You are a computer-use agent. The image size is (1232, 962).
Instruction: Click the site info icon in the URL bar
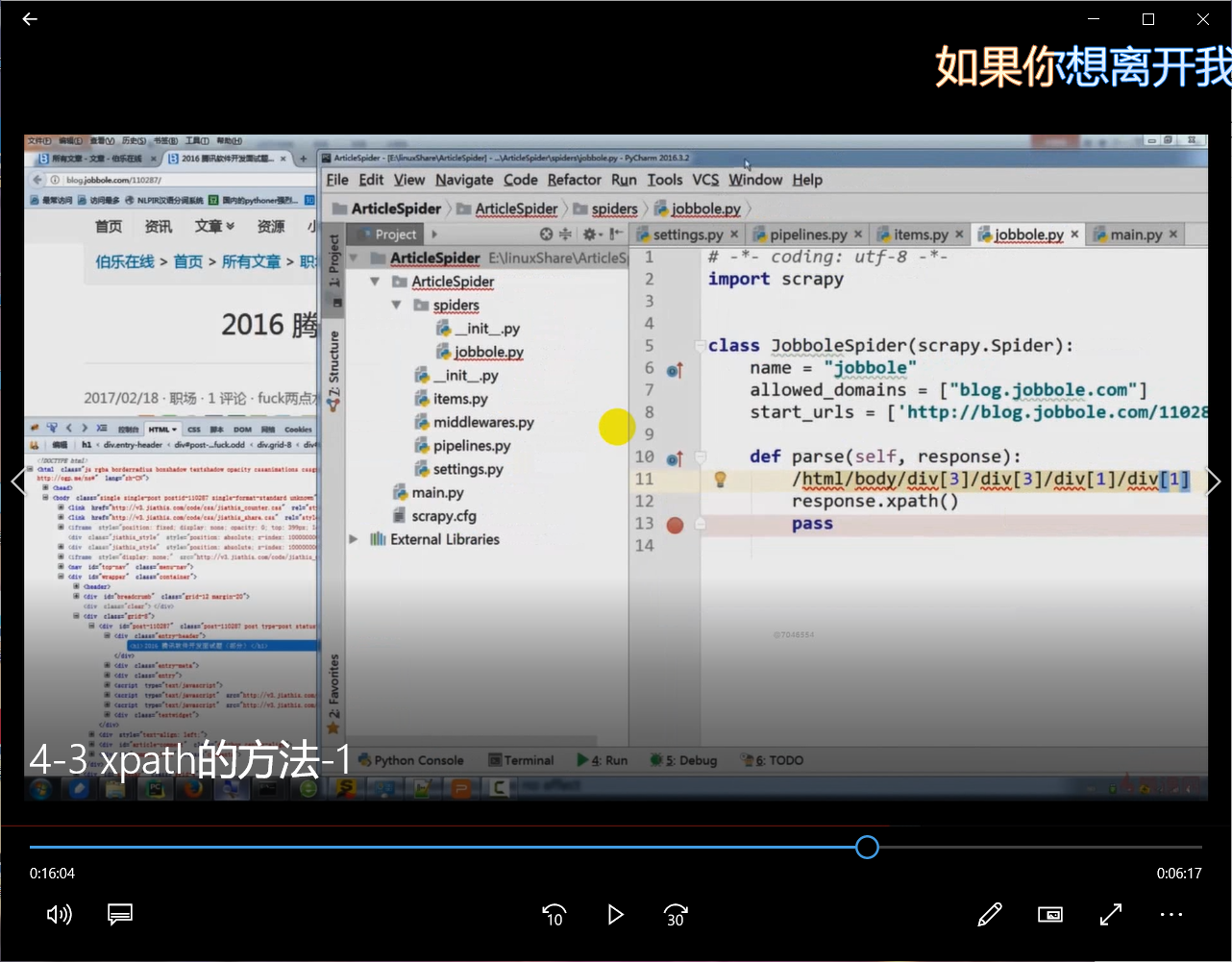pos(55,180)
